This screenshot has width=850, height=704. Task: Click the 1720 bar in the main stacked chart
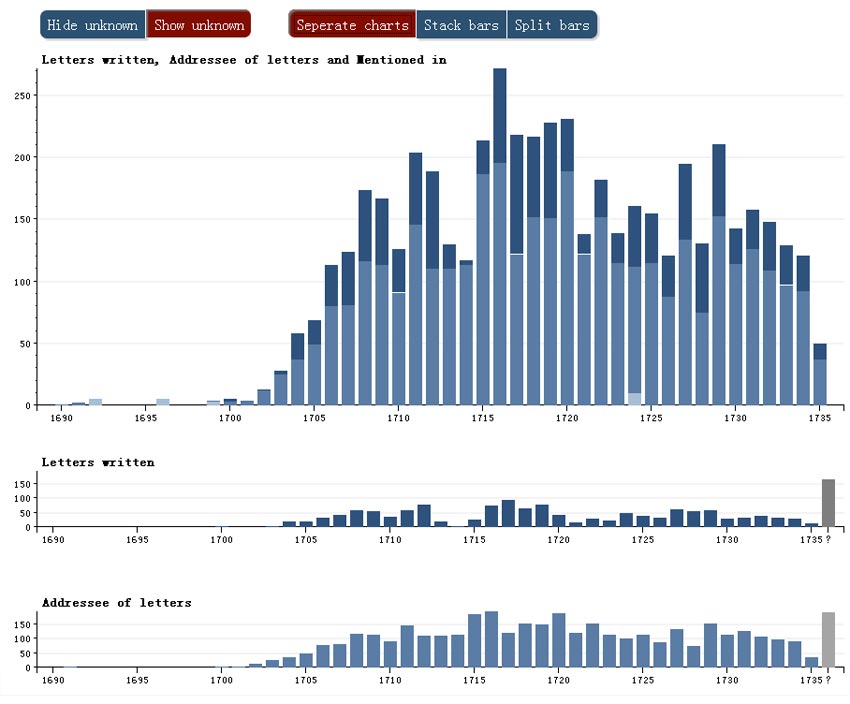pos(567,262)
